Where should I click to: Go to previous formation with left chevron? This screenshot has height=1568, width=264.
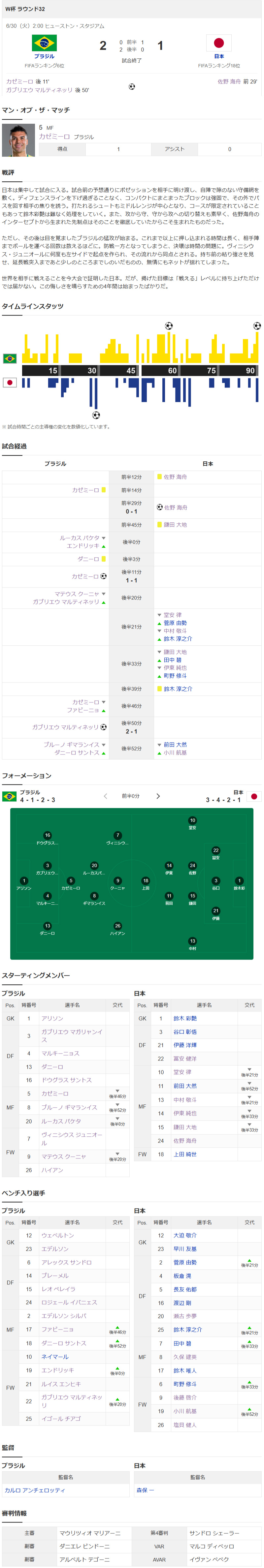tap(105, 796)
